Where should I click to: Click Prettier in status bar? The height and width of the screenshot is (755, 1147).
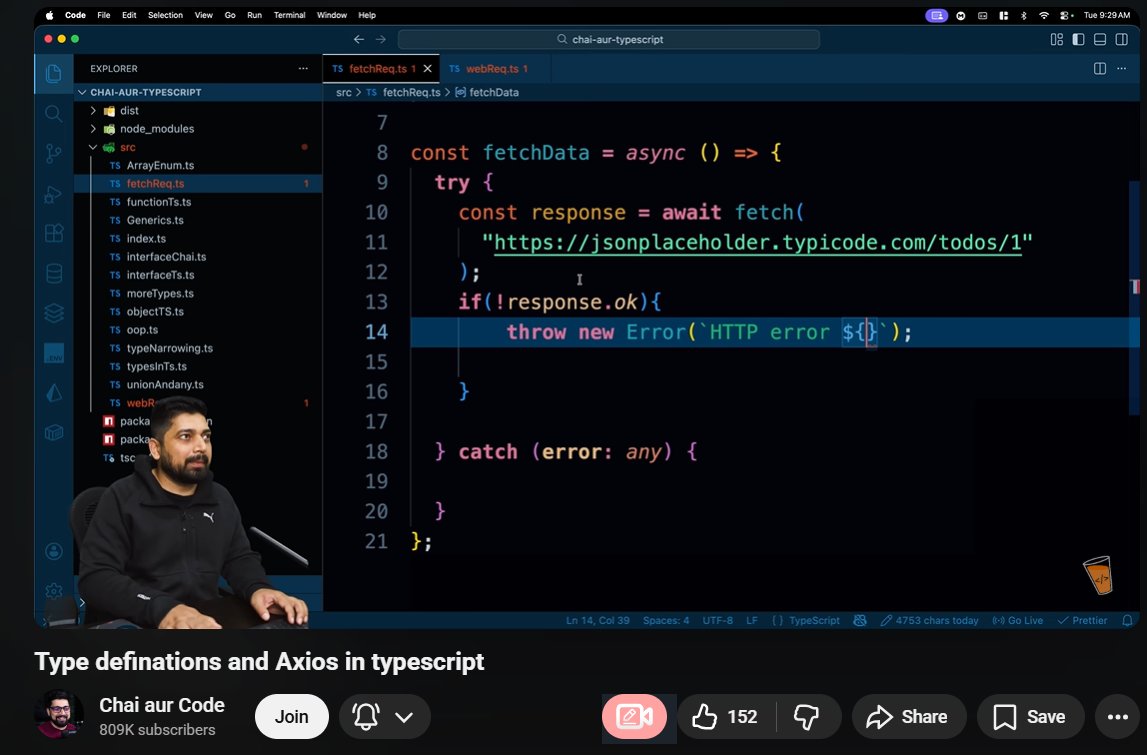(1083, 620)
